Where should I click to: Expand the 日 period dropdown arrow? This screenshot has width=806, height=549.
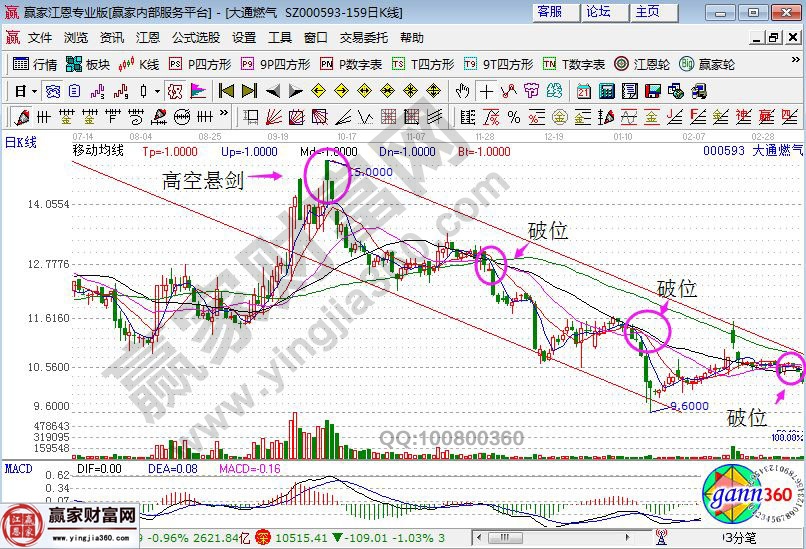[x=33, y=91]
